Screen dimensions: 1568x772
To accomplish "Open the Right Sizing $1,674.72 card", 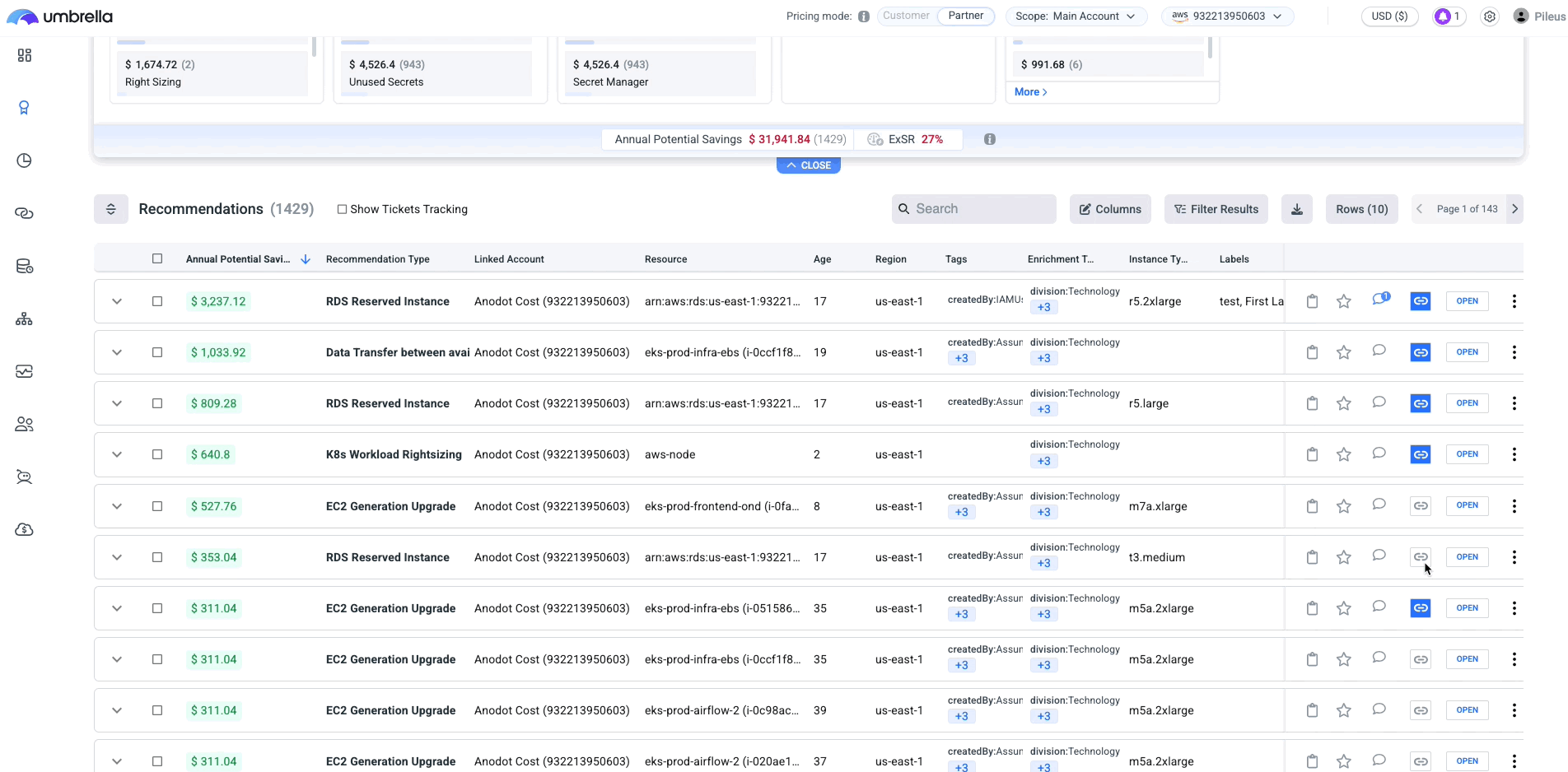I will pos(212,73).
